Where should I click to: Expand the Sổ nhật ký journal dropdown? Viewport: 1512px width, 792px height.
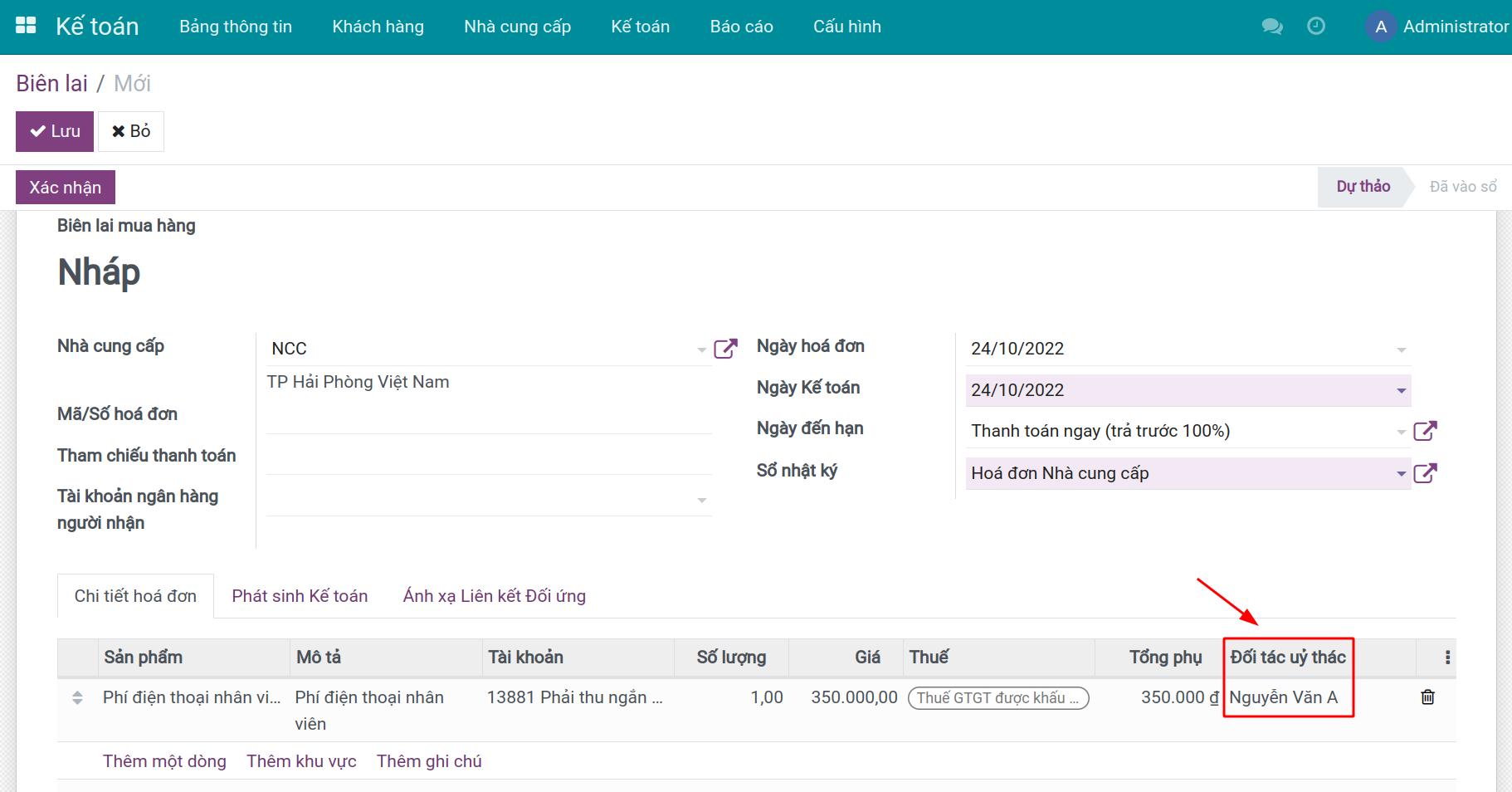(1401, 474)
